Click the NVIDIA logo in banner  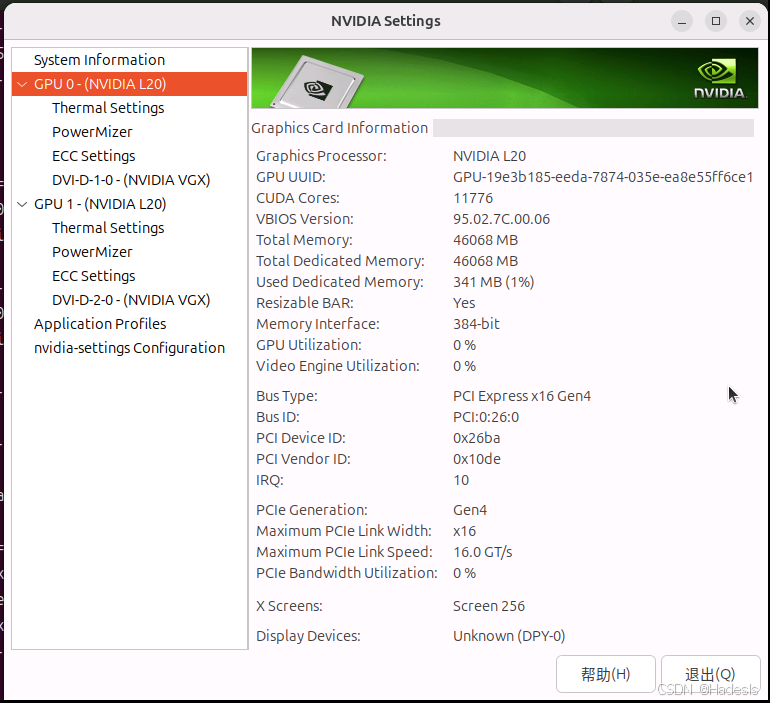coord(719,79)
